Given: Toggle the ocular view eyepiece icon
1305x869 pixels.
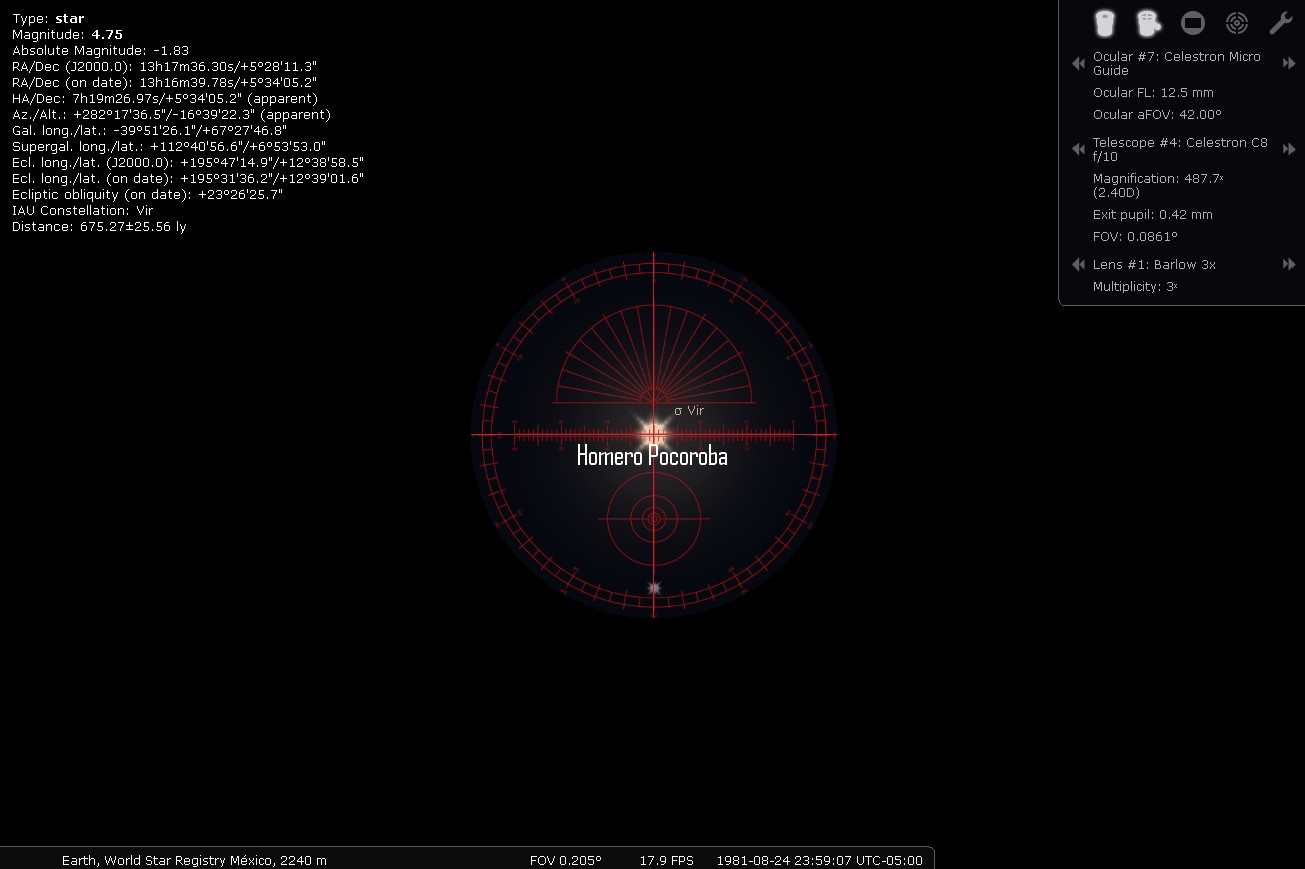Looking at the screenshot, I should pos(1104,23).
